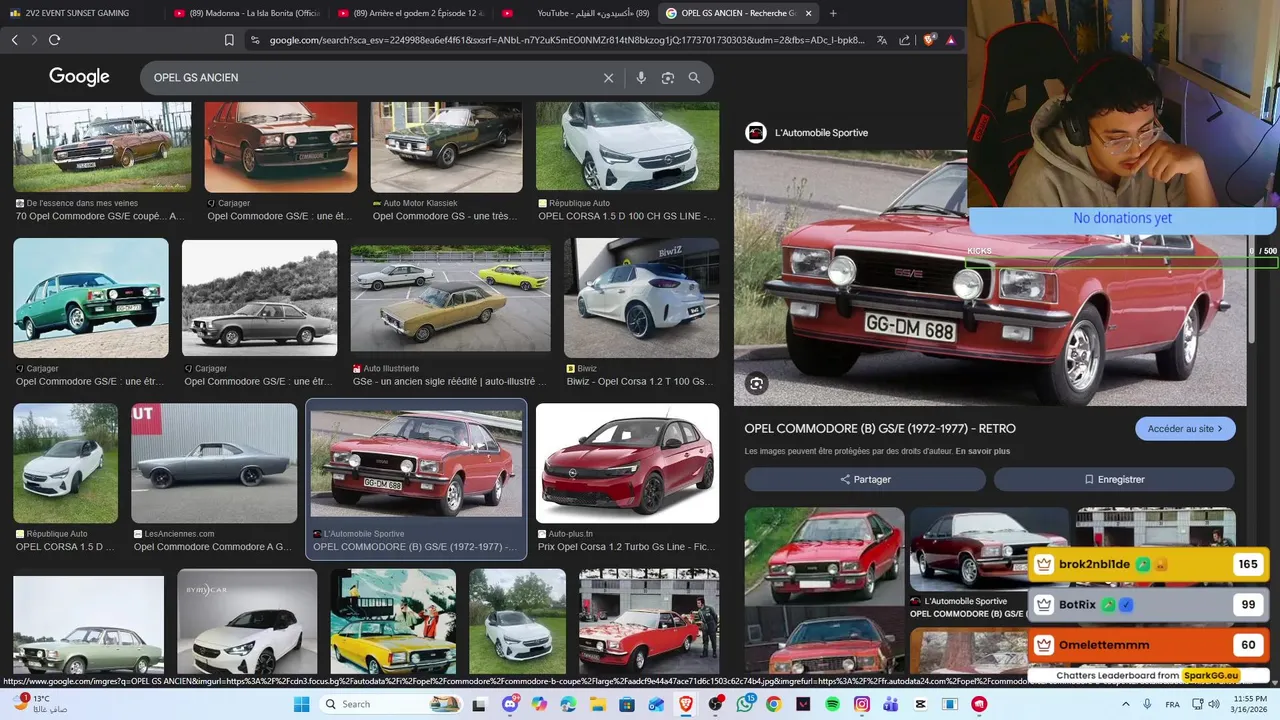Viewport: 1280px width, 720px height.
Task: Open the green Opel Commodore Carjager thumbnail
Action: [x=91, y=298]
